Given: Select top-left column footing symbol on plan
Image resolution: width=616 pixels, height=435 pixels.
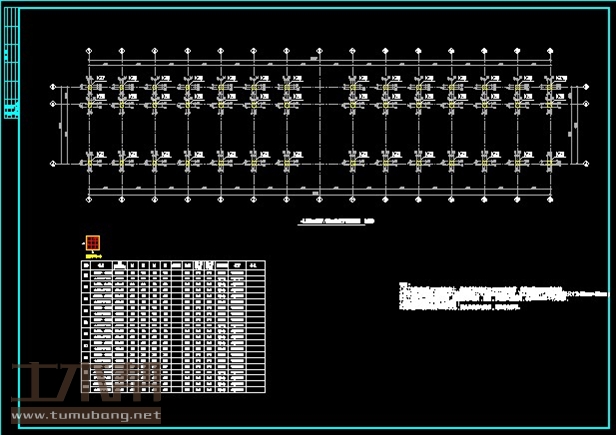Looking at the screenshot, I should pyautogui.click(x=90, y=88).
